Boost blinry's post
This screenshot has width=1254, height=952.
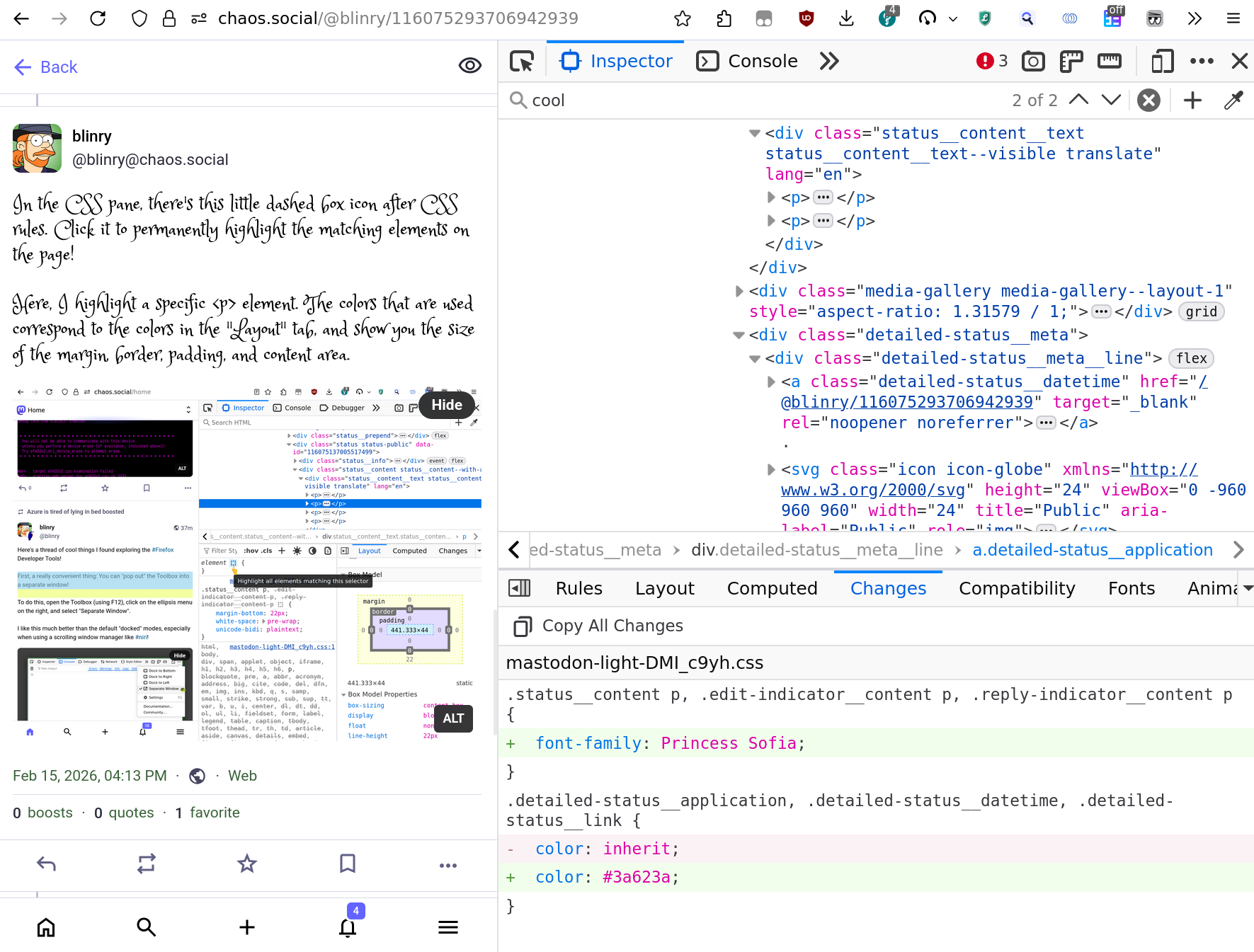[146, 864]
